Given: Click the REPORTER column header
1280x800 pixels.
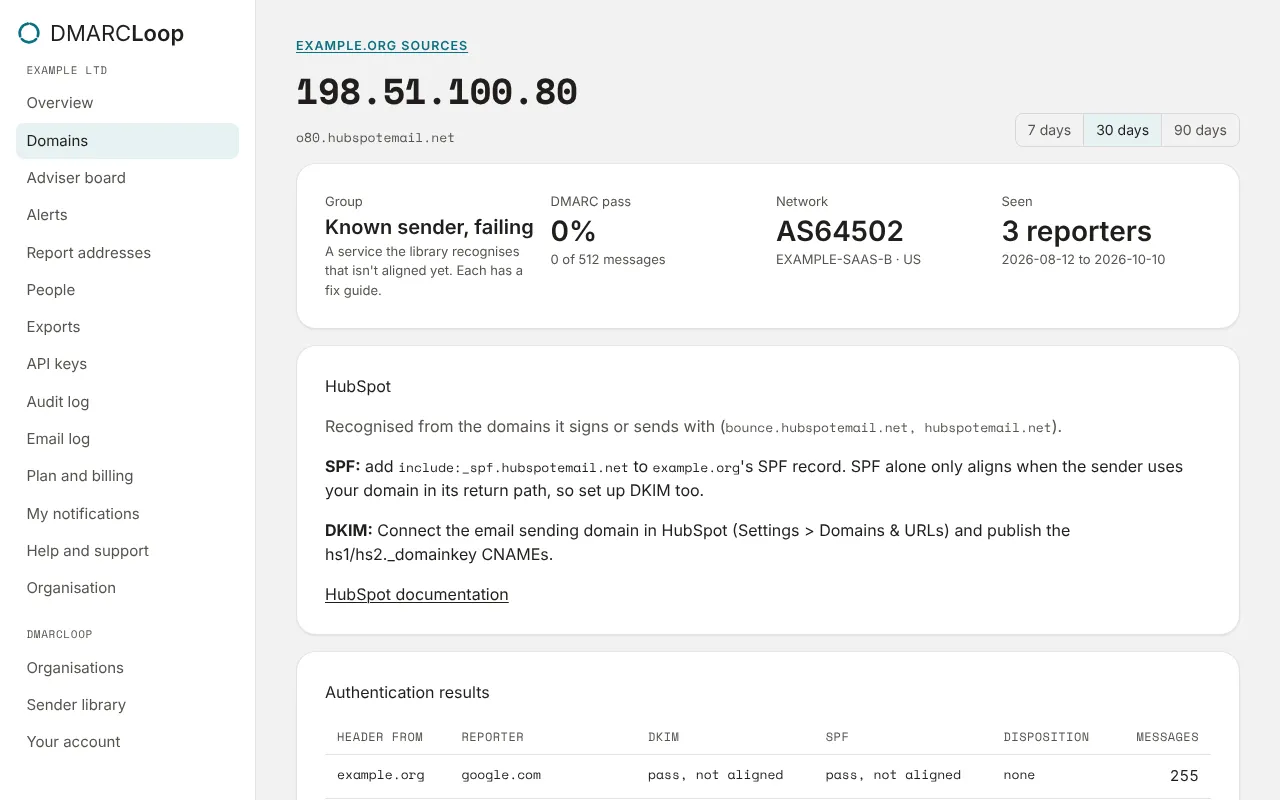Looking at the screenshot, I should pos(493,737).
